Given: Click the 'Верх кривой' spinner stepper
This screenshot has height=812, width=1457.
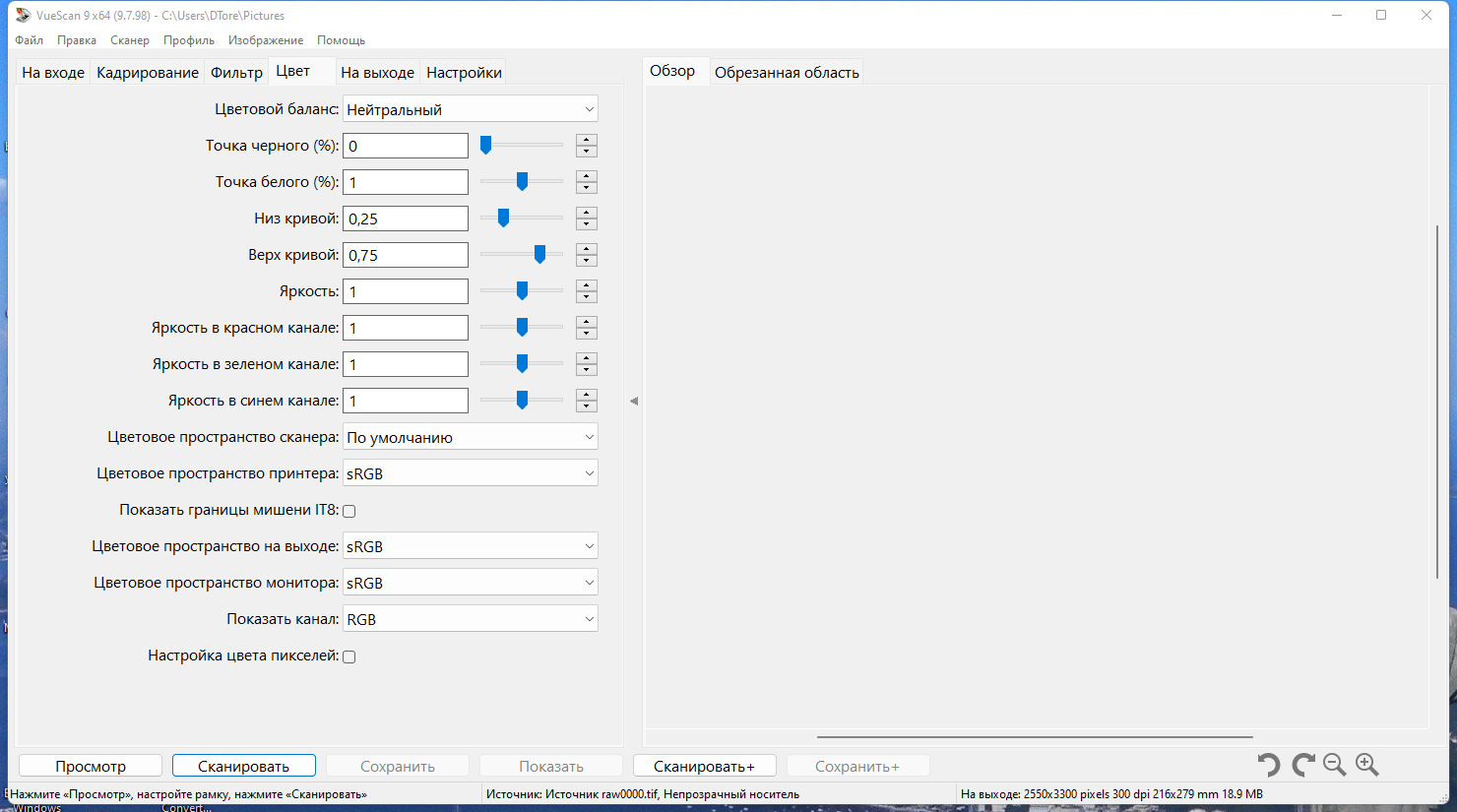Looking at the screenshot, I should [587, 255].
